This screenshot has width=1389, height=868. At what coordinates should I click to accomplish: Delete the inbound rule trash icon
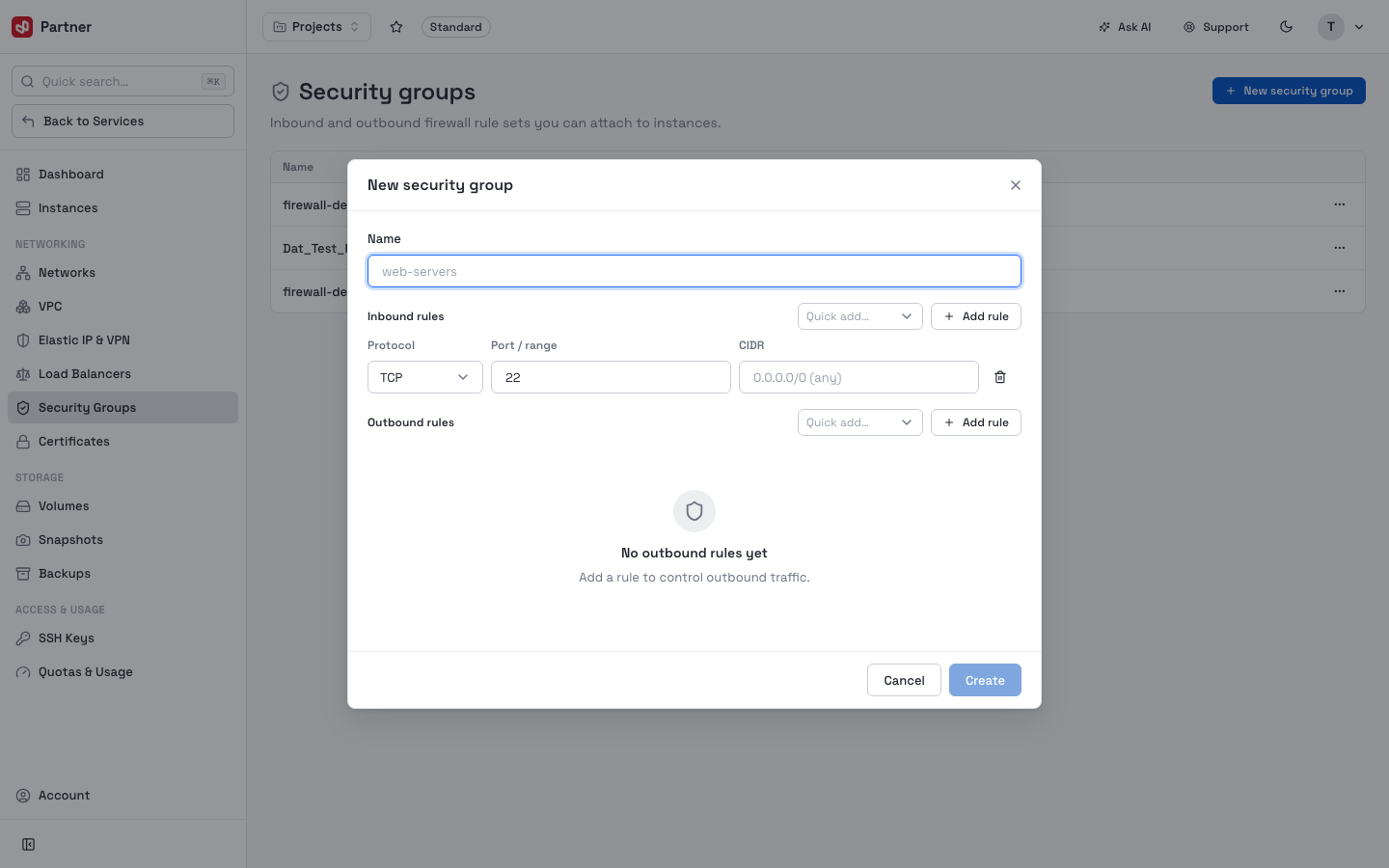(1000, 377)
